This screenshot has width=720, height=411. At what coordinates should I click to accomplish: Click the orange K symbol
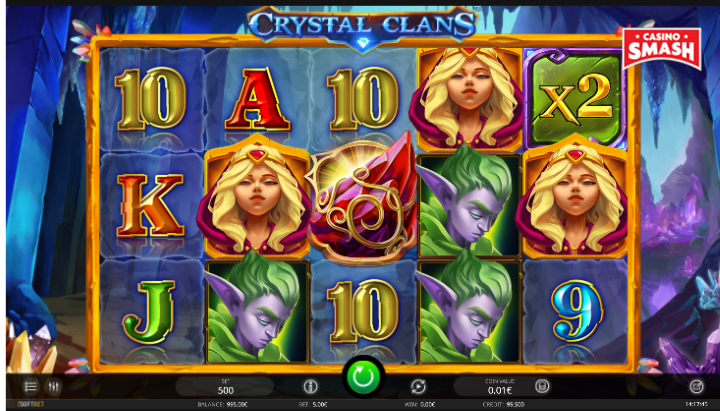[150, 206]
